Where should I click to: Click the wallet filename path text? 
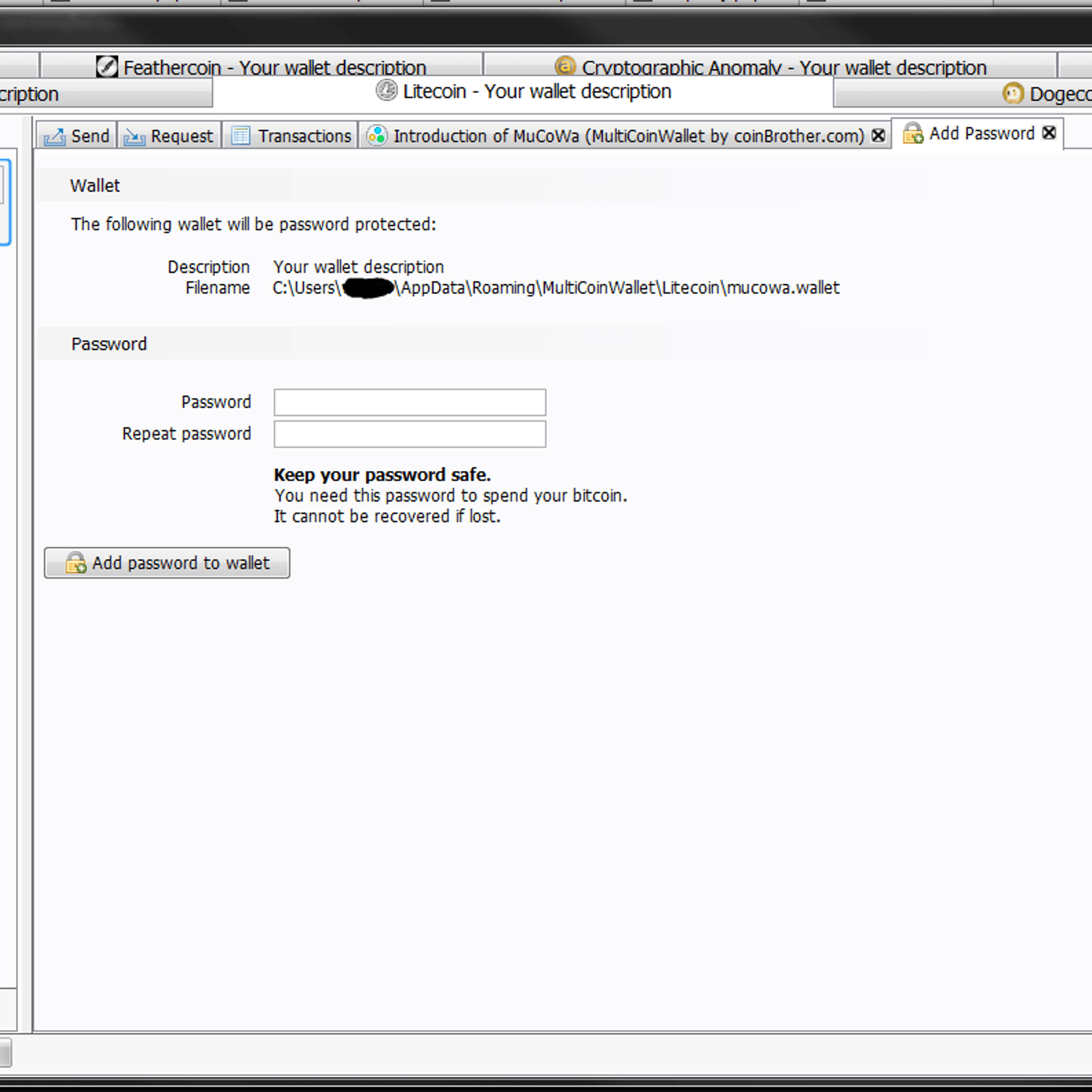(556, 288)
